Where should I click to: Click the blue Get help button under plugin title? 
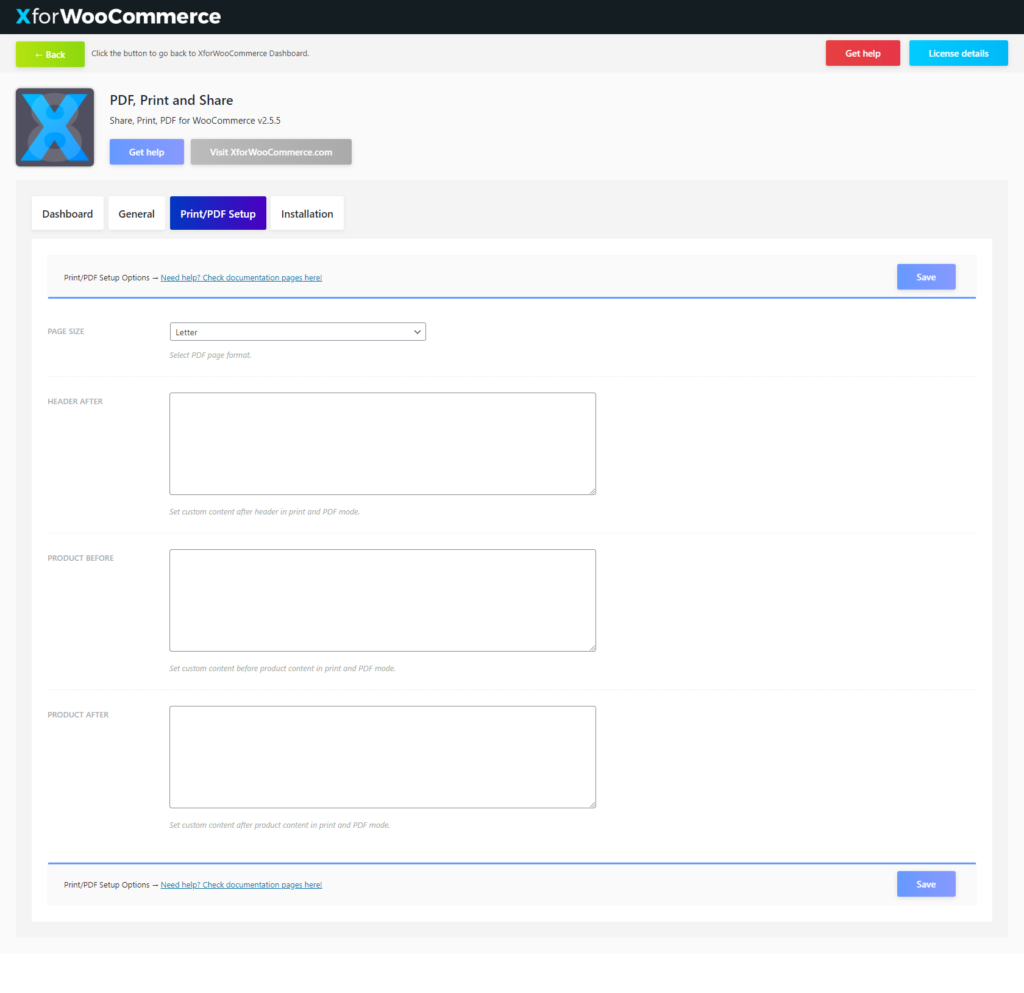point(146,152)
